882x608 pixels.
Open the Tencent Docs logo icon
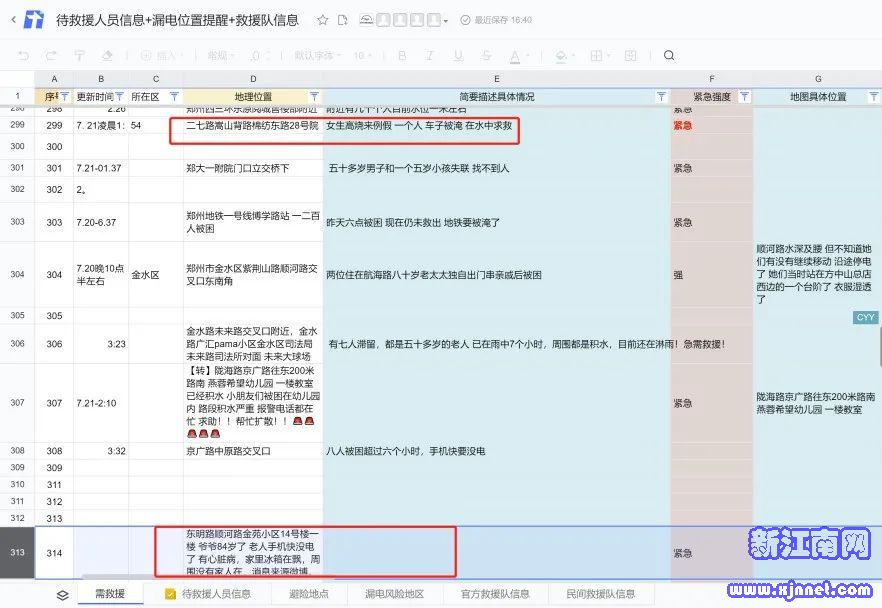34,20
